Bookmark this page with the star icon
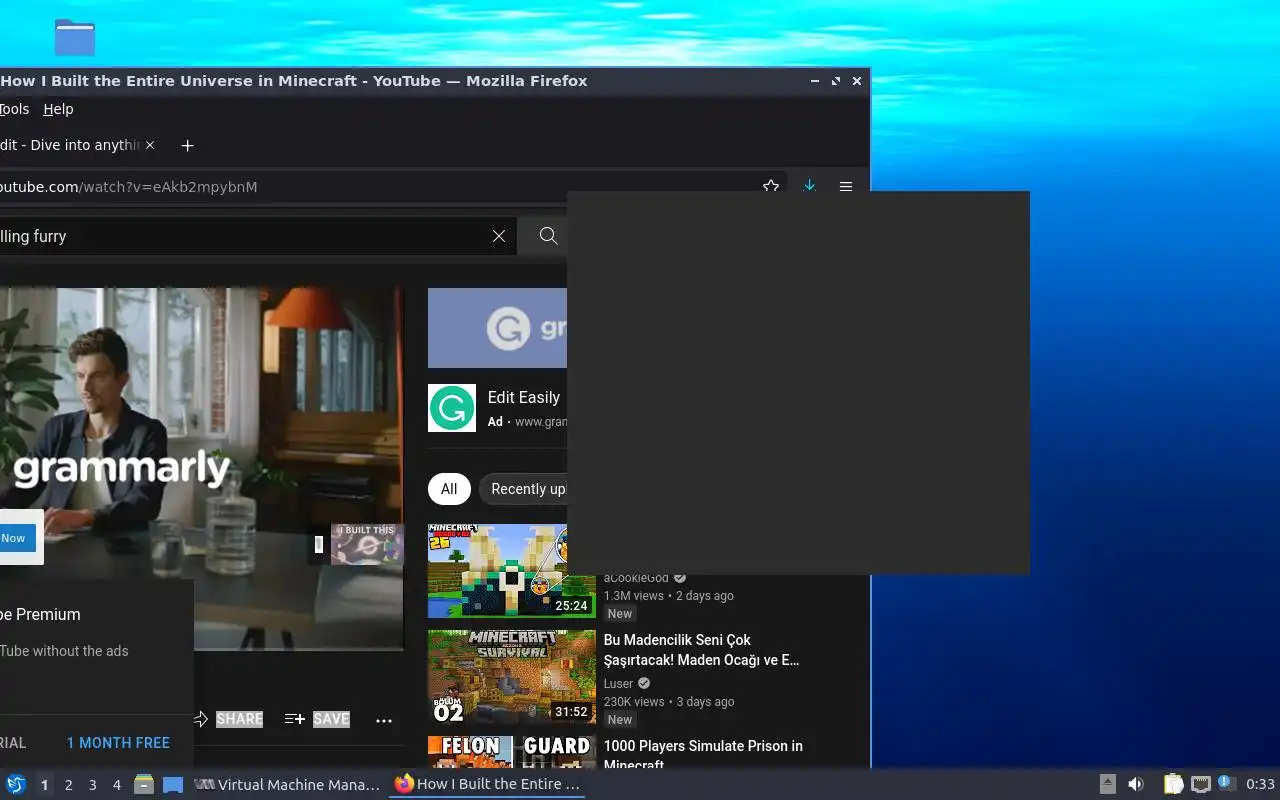Viewport: 1280px width, 800px height. point(771,186)
